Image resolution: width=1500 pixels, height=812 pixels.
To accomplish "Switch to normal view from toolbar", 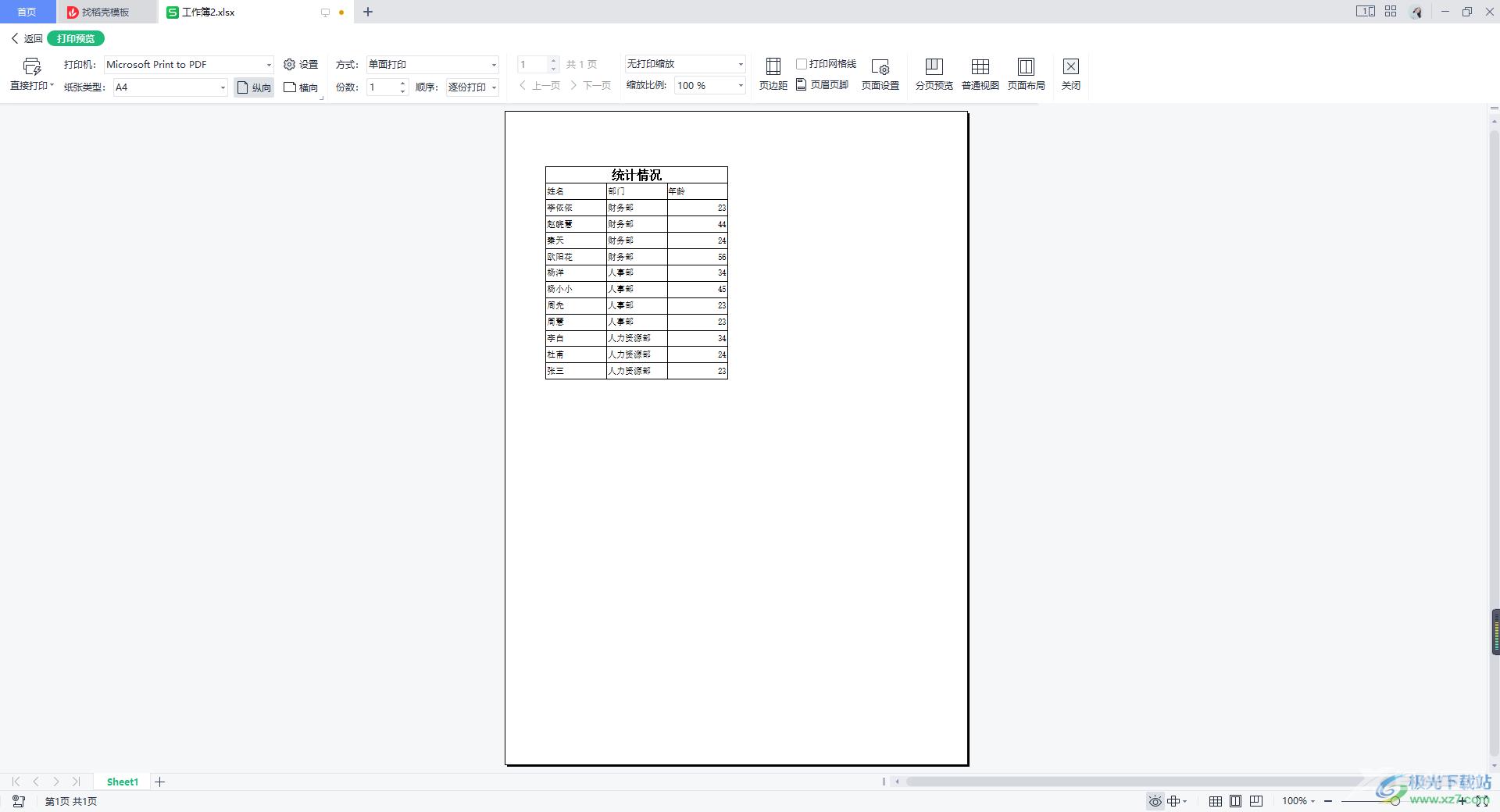I will coord(980,74).
